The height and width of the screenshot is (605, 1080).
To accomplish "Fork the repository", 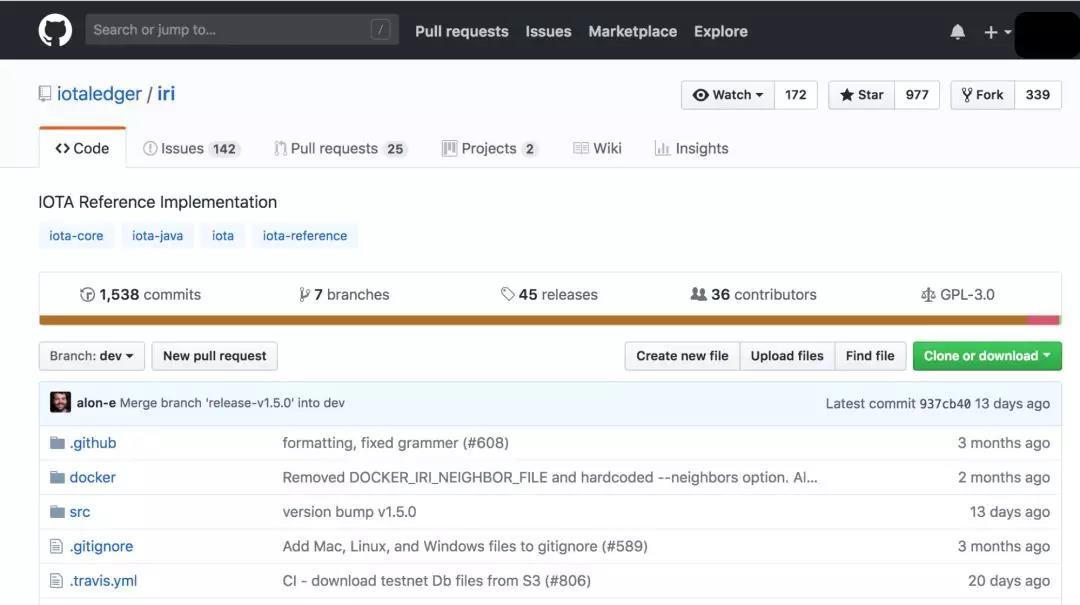I will tap(982, 95).
